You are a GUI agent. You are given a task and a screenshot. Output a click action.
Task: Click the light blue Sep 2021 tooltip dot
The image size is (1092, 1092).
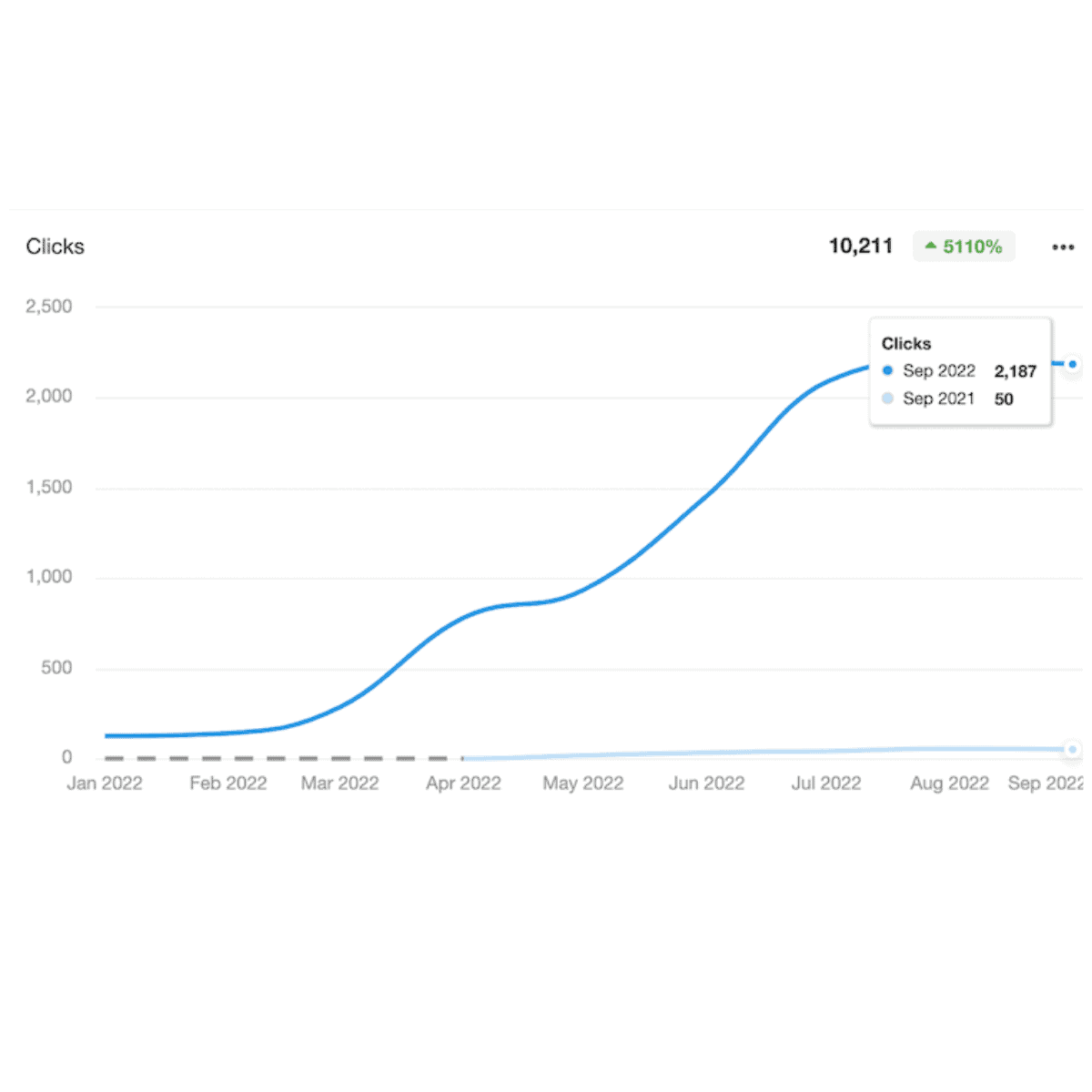[888, 399]
